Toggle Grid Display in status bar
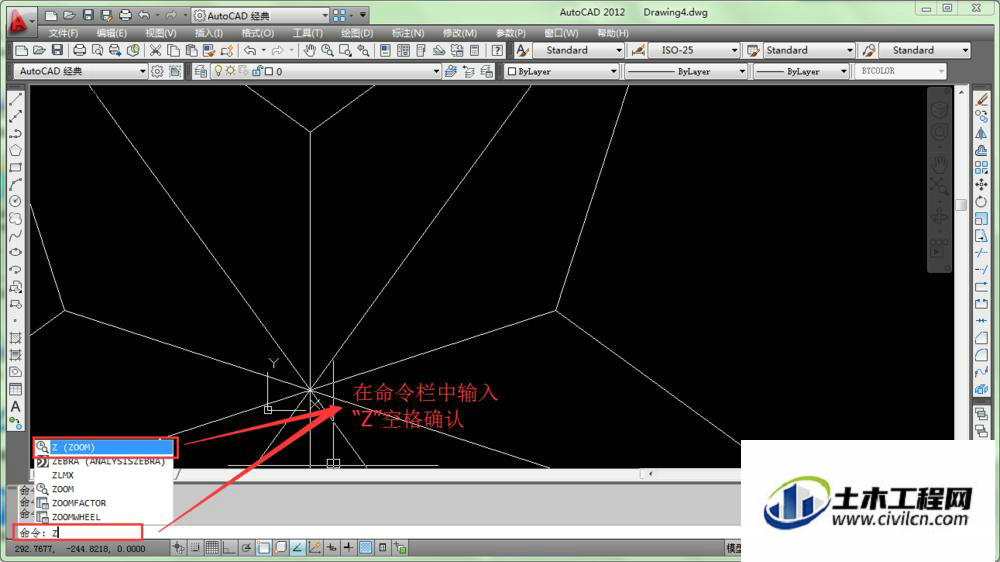 tap(212, 547)
